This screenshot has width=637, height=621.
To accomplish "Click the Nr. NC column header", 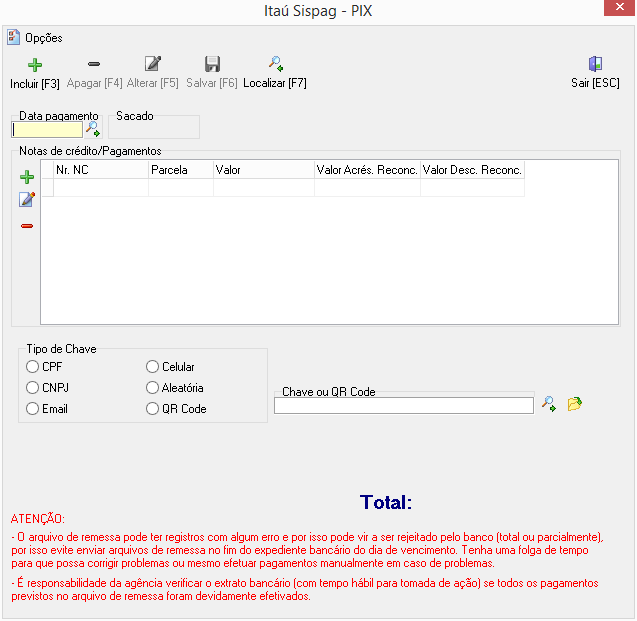I will pyautogui.click(x=101, y=170).
